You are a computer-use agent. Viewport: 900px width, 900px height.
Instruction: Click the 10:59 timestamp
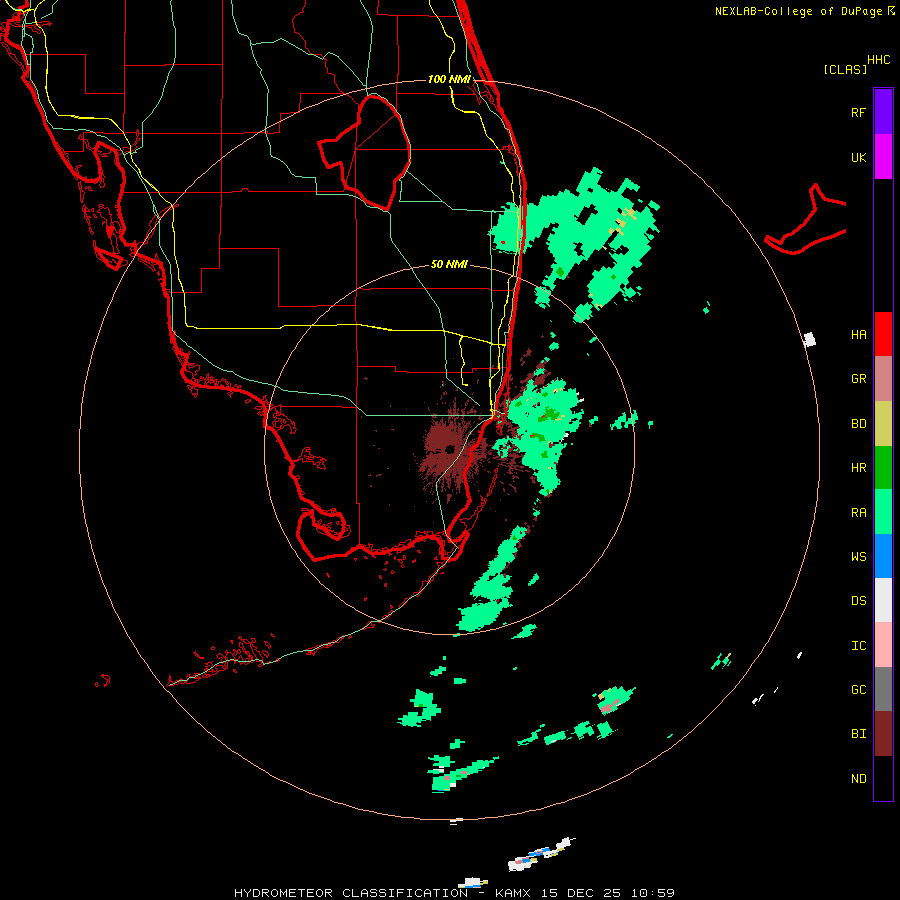pos(653,893)
